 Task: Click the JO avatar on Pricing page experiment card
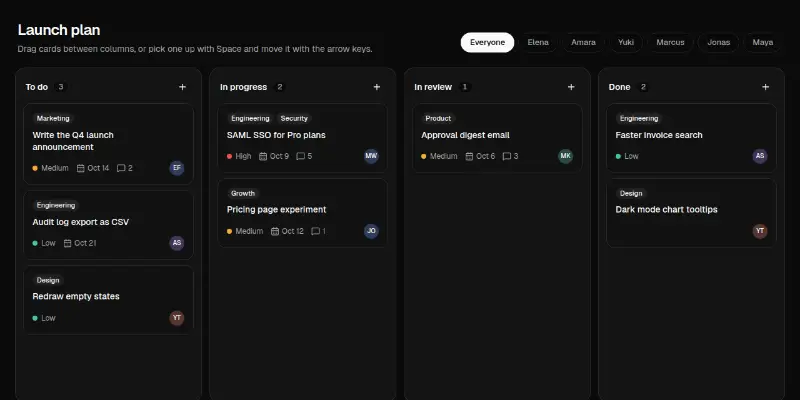(371, 231)
